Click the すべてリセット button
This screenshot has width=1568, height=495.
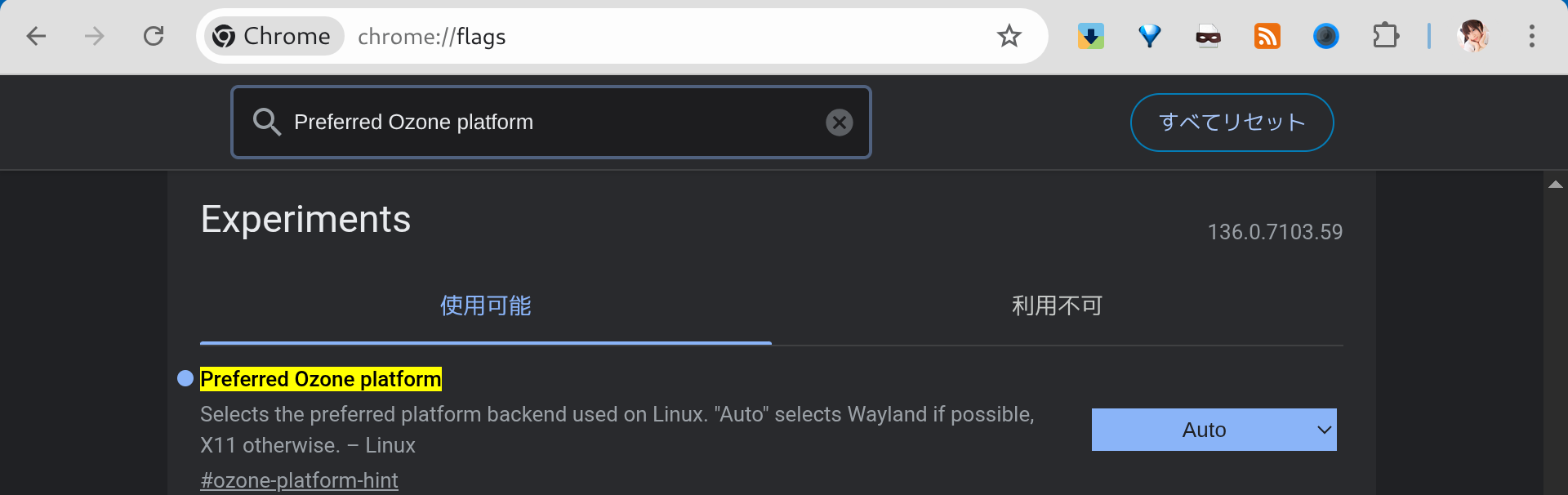click(x=1232, y=122)
